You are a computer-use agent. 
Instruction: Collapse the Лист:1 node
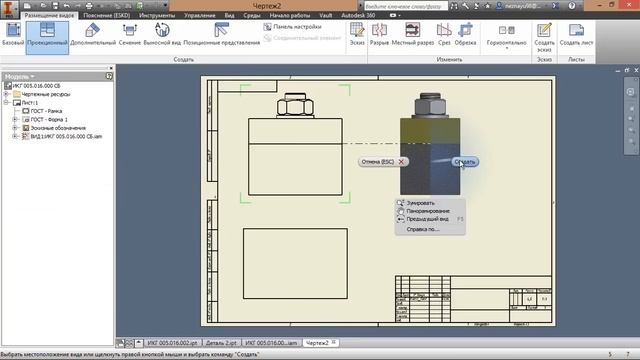pos(6,102)
